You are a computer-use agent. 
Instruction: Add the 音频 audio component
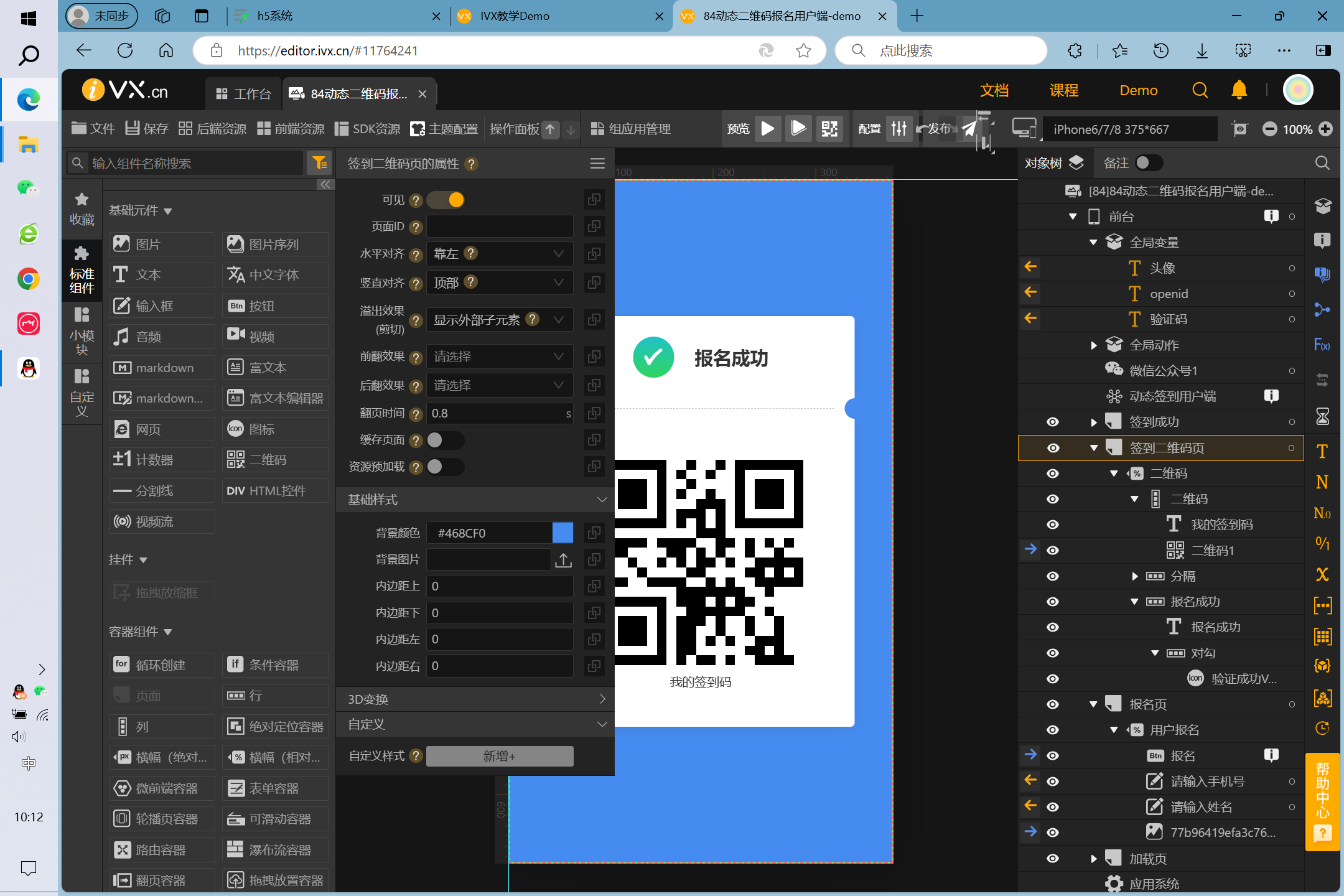point(162,337)
